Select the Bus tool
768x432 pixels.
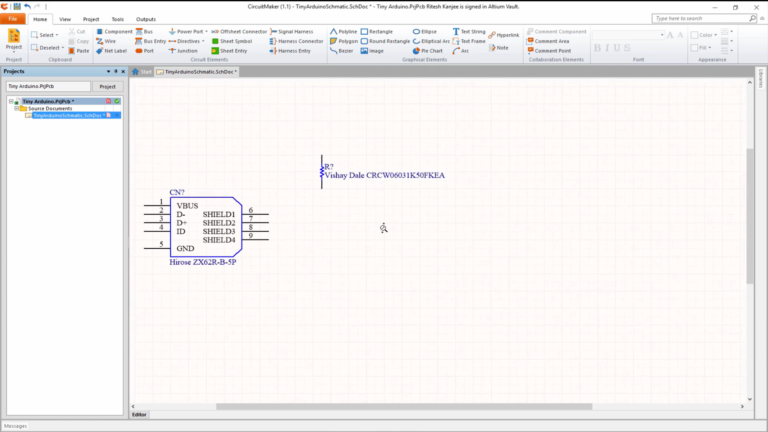144,31
